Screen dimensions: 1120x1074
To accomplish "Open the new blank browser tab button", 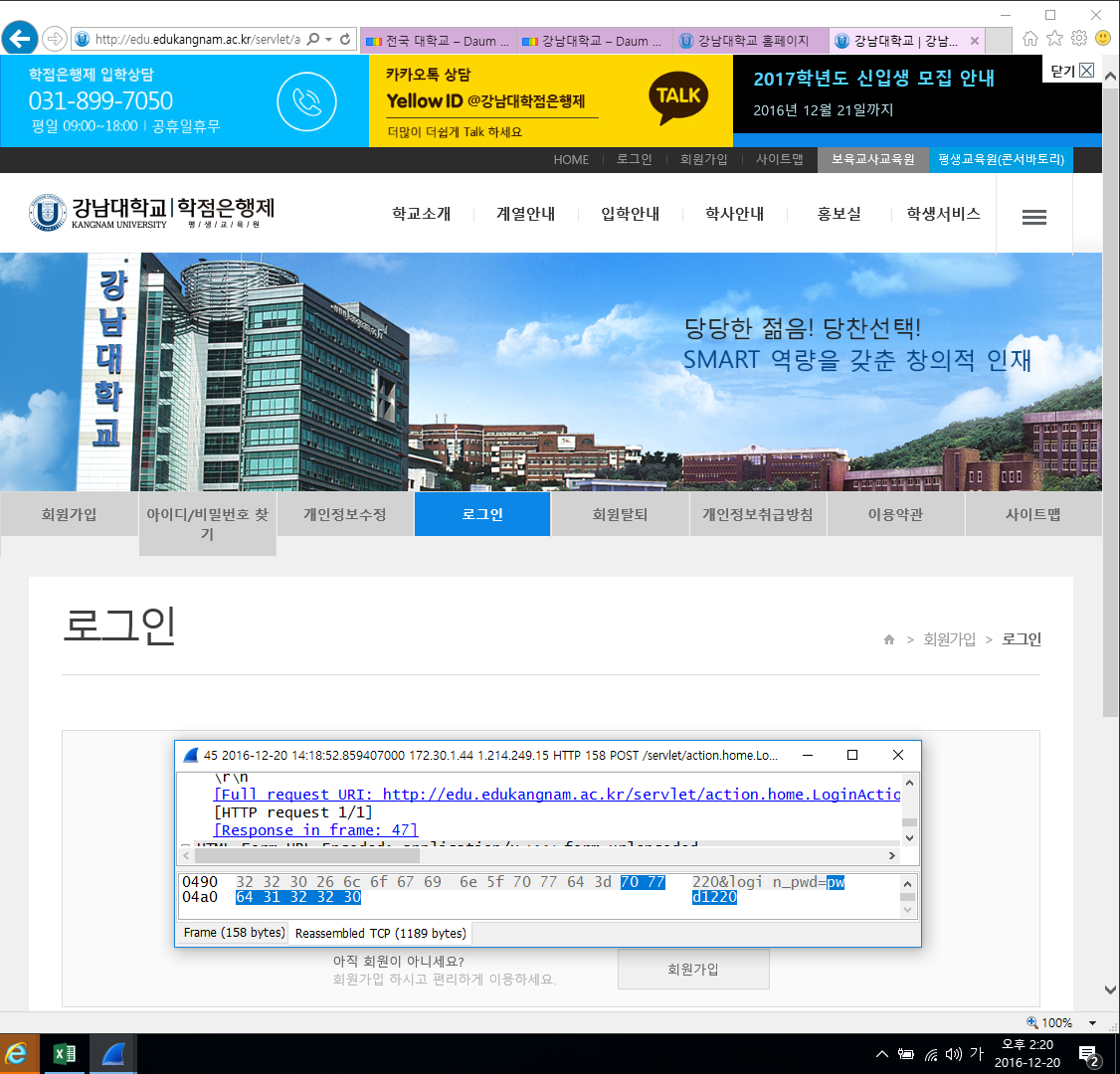I will click(999, 42).
